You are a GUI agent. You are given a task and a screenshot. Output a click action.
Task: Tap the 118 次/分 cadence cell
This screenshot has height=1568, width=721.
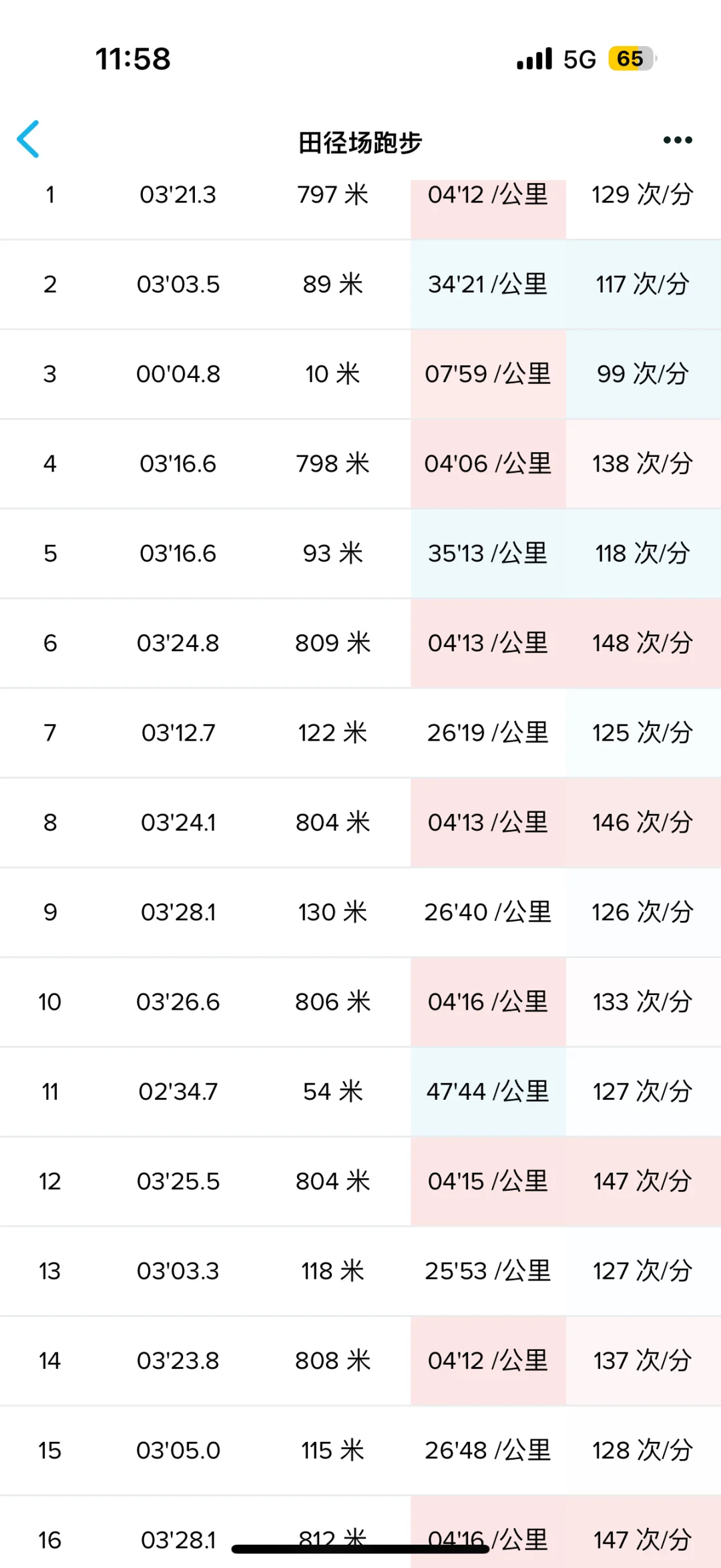click(642, 554)
